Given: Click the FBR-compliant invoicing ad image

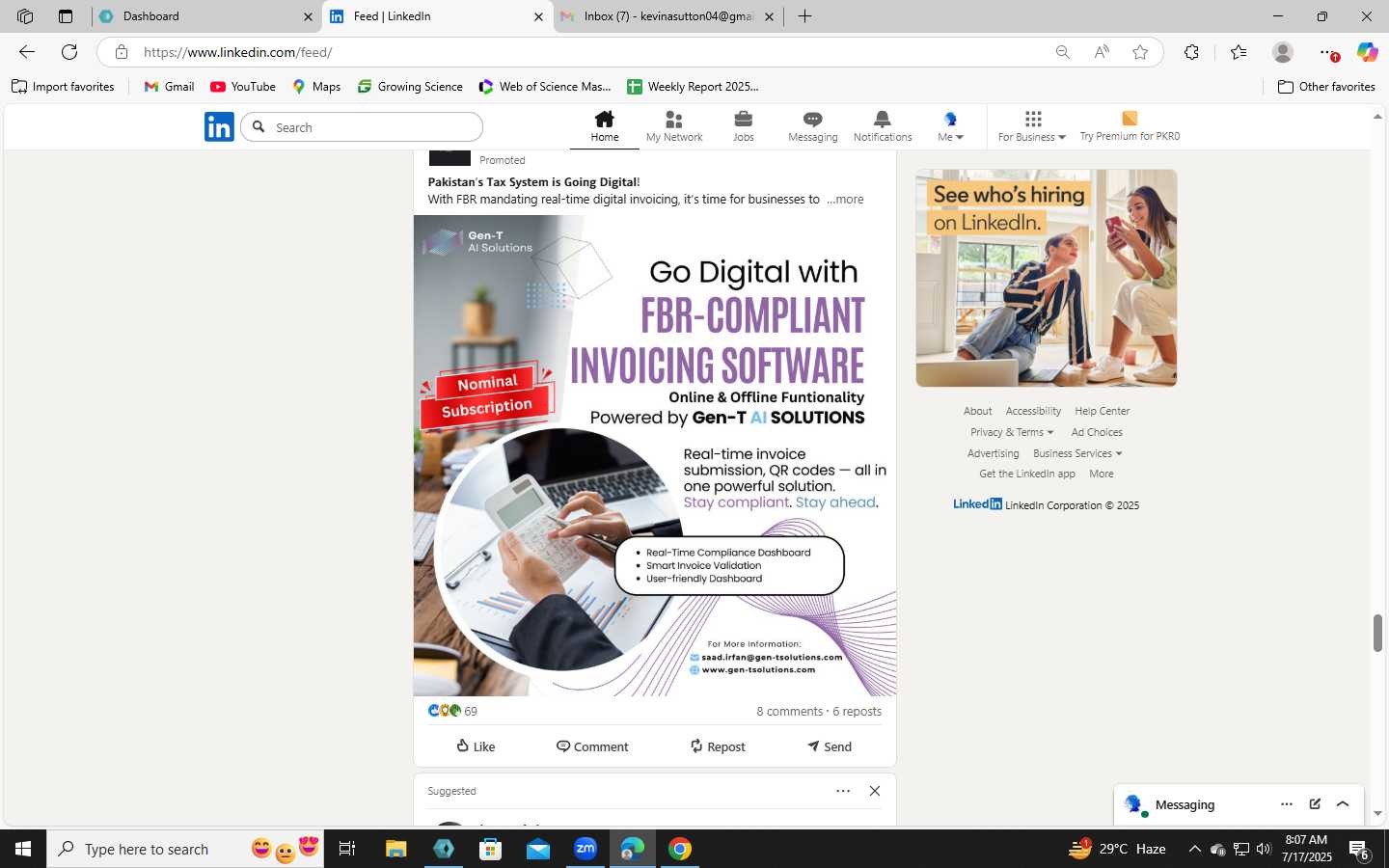Looking at the screenshot, I should point(655,455).
